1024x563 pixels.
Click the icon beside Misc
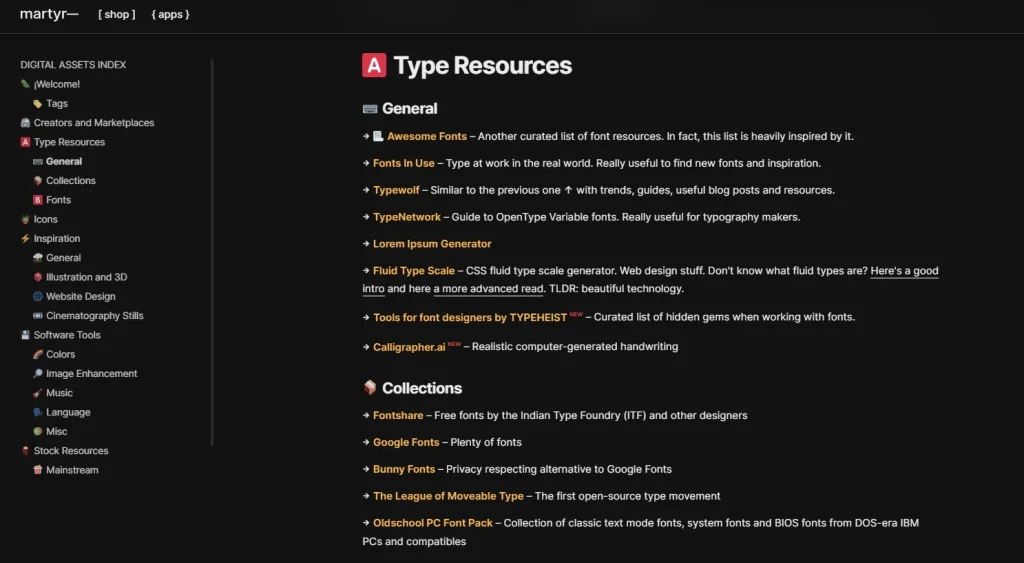pyautogui.click(x=38, y=431)
